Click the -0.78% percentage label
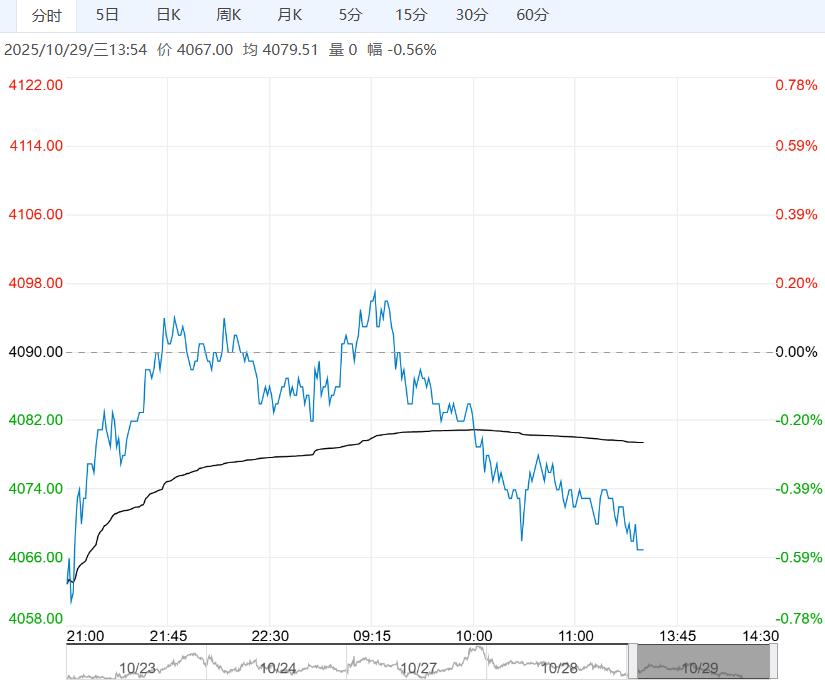The height and width of the screenshot is (684, 825). pyautogui.click(x=799, y=618)
